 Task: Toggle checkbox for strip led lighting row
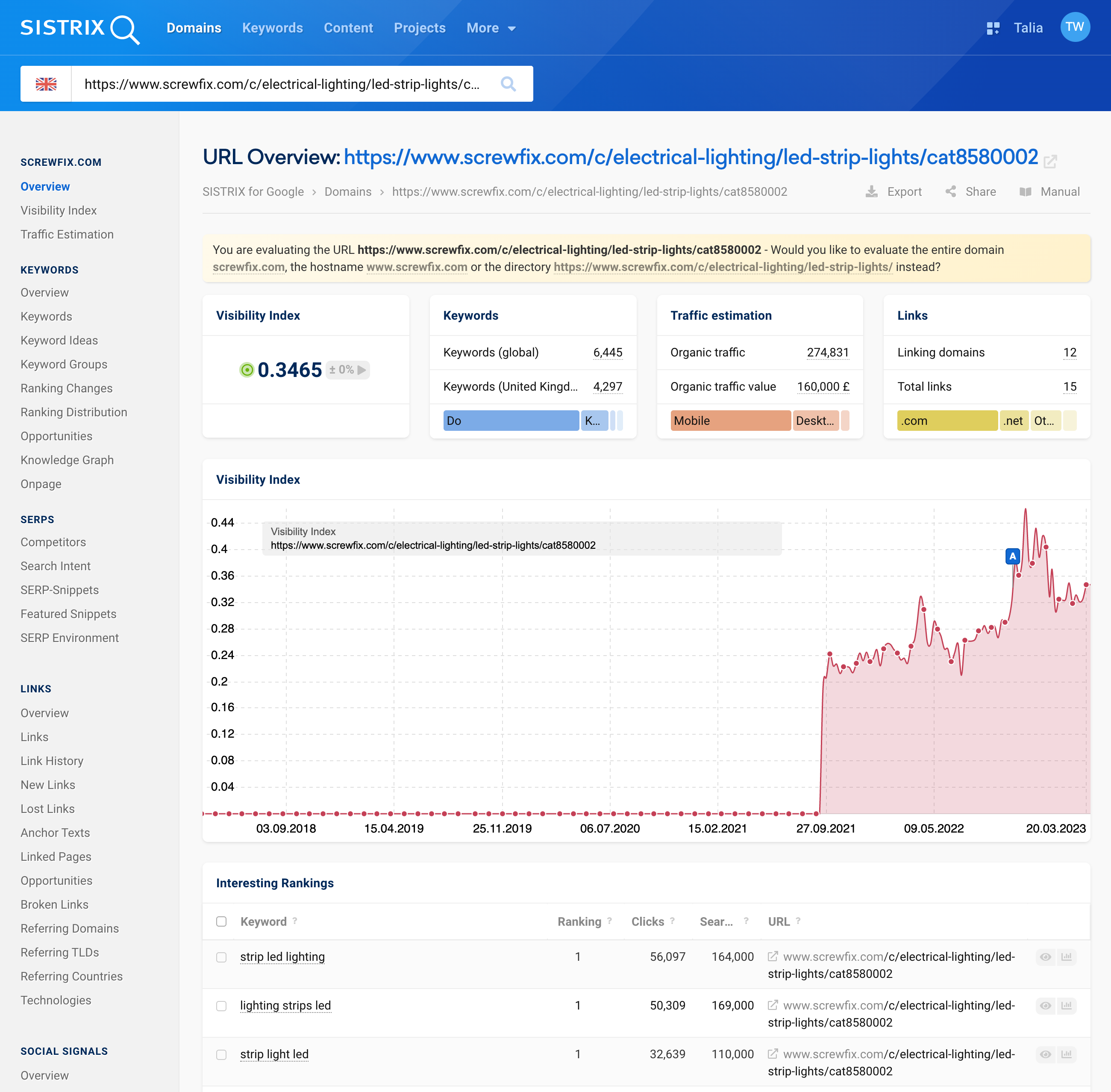(222, 956)
